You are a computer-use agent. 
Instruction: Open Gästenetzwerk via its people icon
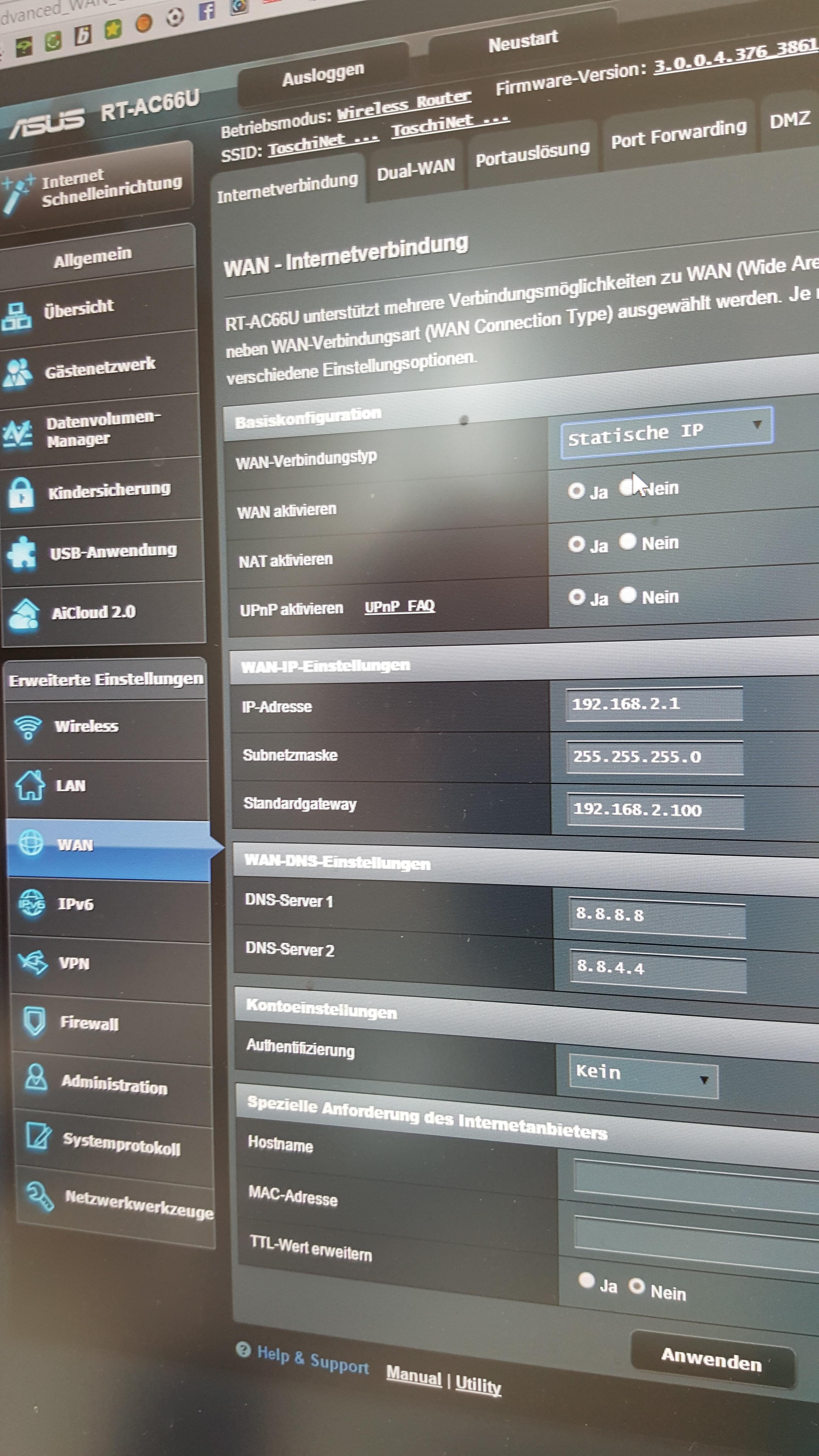point(18,374)
